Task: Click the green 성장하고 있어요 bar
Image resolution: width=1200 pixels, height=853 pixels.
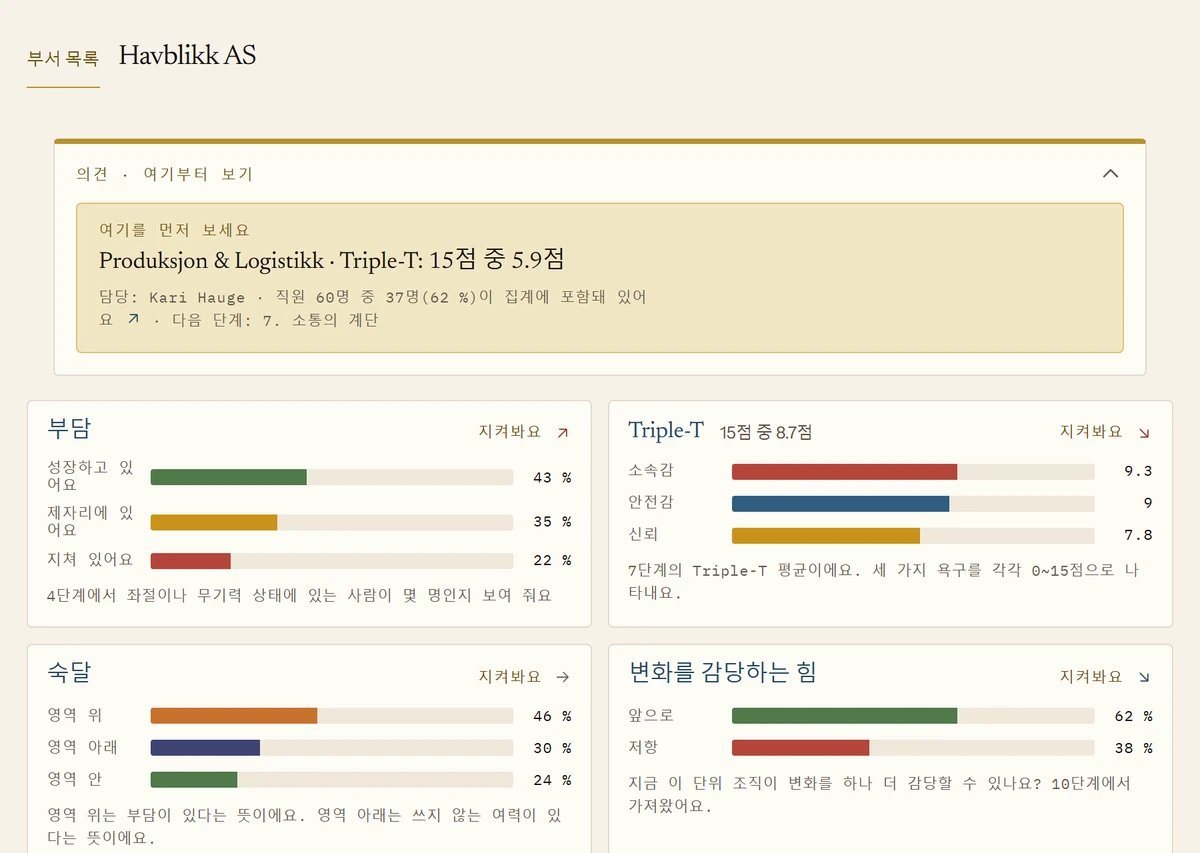Action: pos(229,477)
